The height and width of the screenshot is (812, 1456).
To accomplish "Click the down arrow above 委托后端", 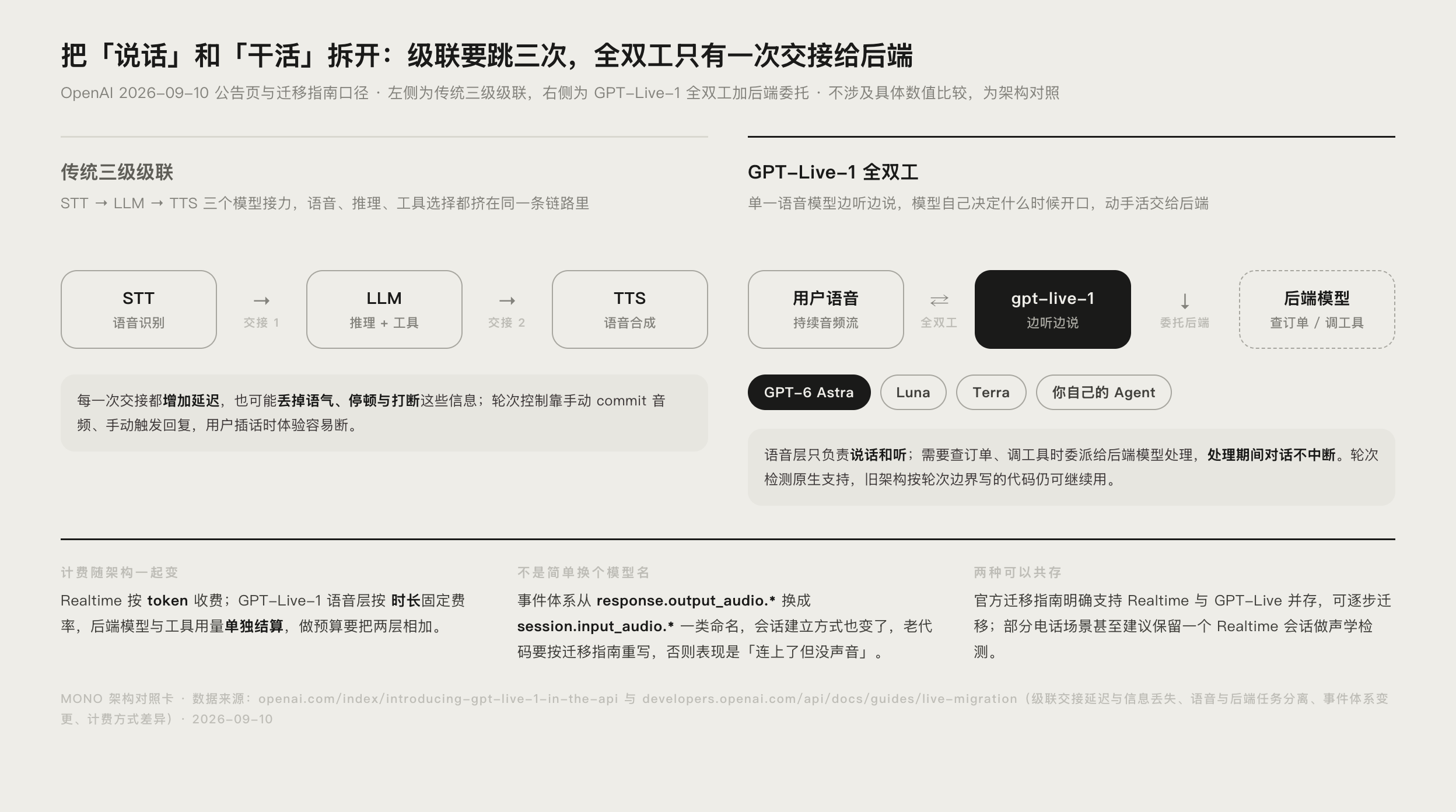I will pos(1185,301).
